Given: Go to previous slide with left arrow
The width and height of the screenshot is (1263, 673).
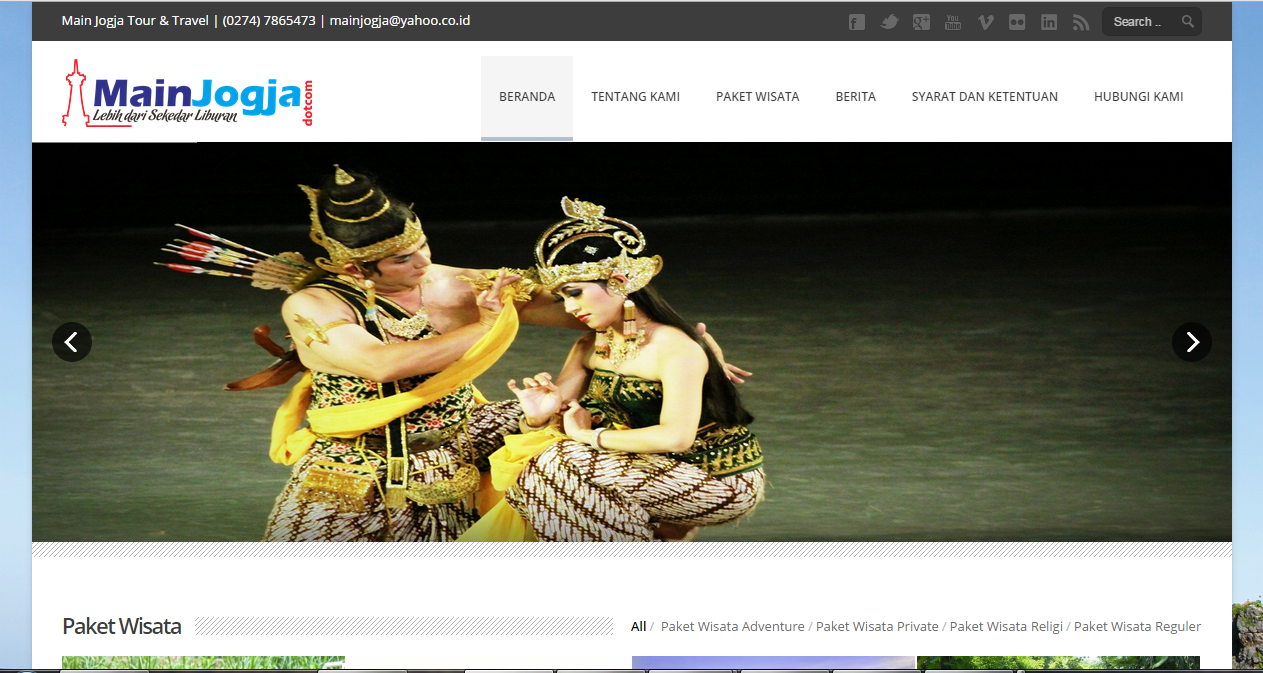Looking at the screenshot, I should click(x=72, y=342).
